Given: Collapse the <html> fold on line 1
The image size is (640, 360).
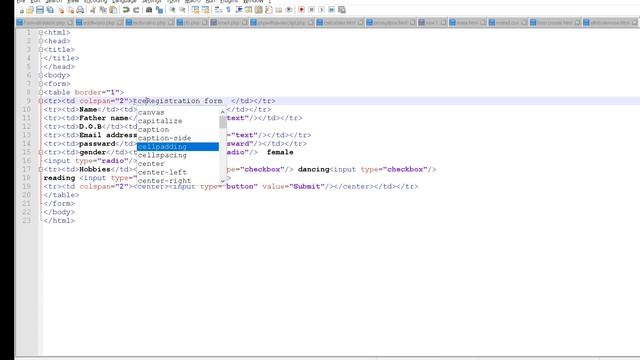Looking at the screenshot, I should 40,32.
